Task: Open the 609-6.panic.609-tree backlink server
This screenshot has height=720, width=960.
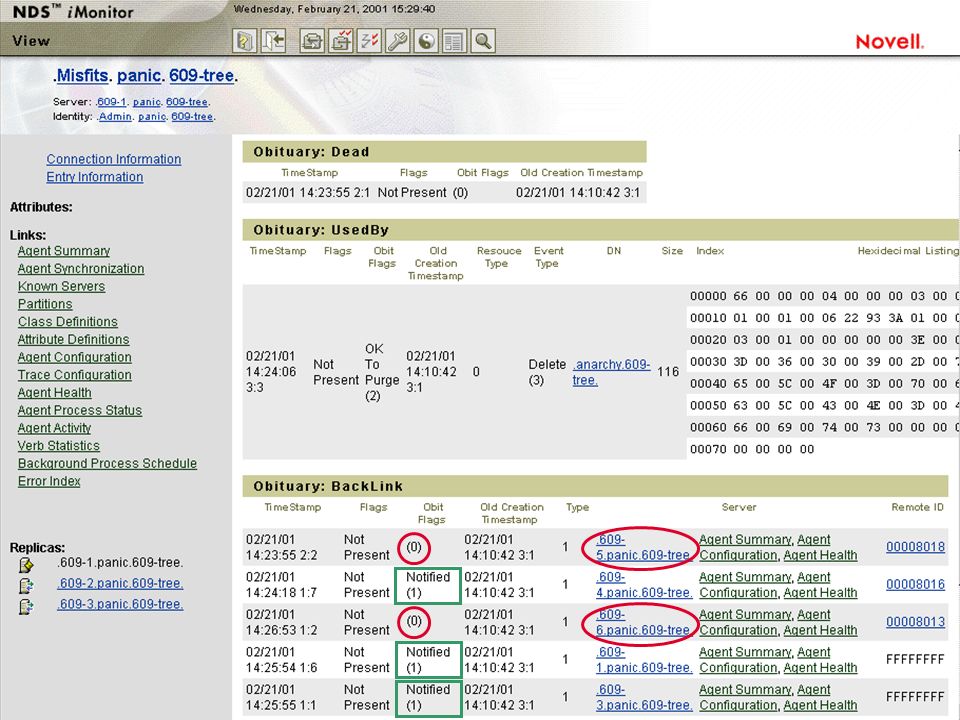Action: click(643, 622)
